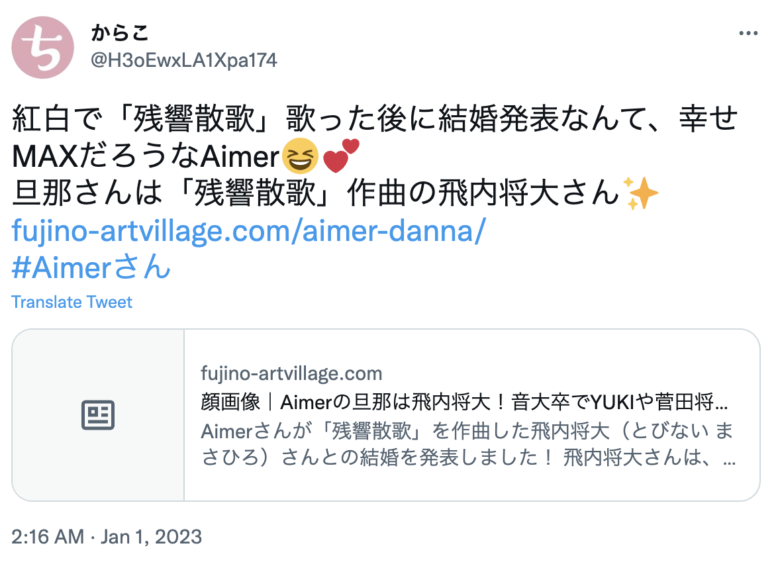Click Translate Tweet
The width and height of the screenshot is (780, 568).
[x=72, y=302]
